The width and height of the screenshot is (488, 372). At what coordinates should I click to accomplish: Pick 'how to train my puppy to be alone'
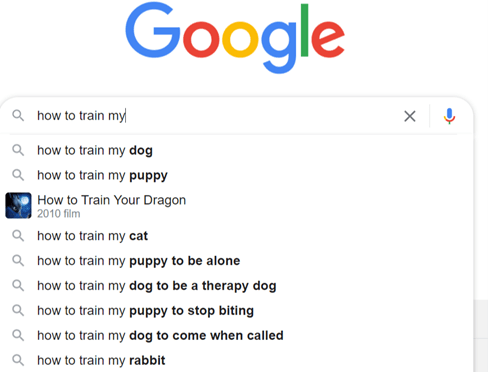pyautogui.click(x=237, y=261)
